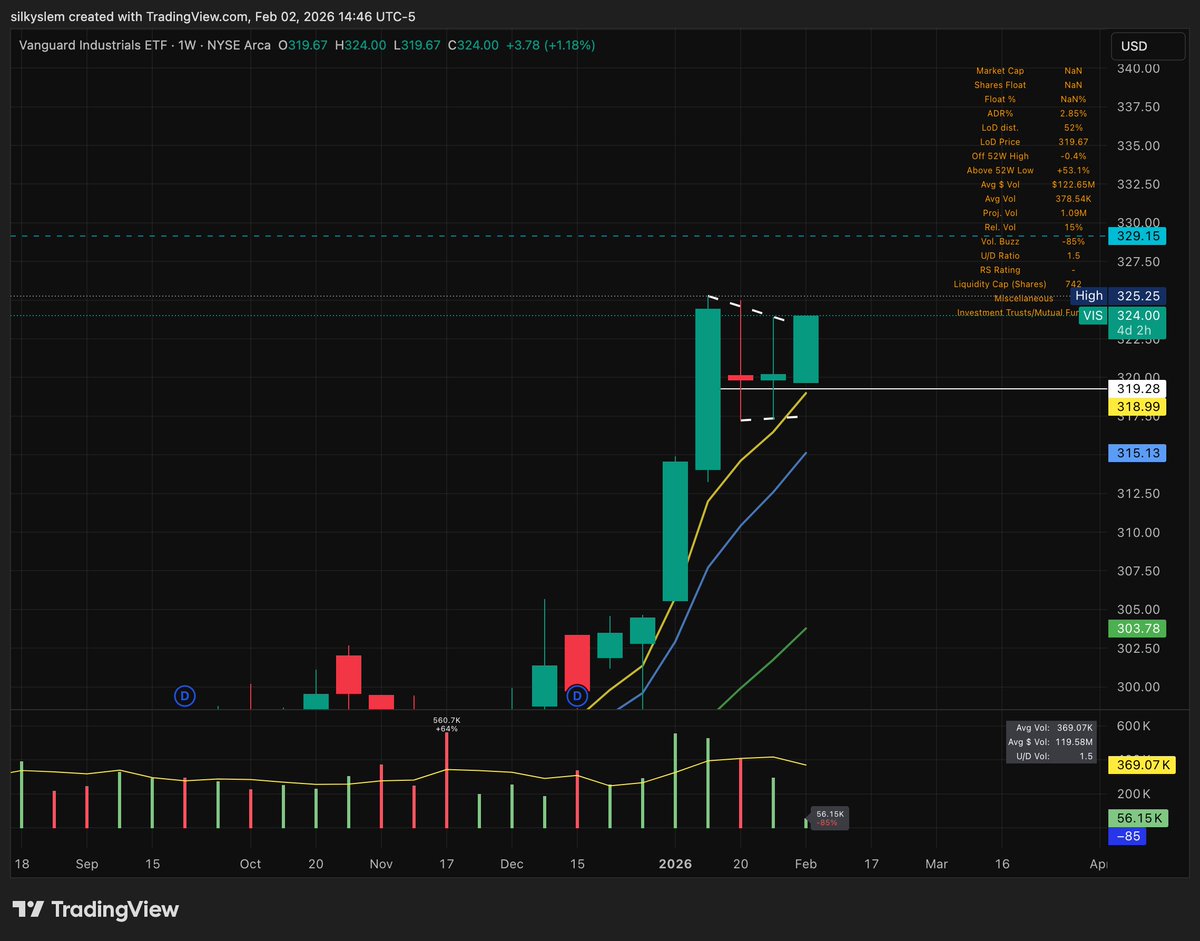The width and height of the screenshot is (1200, 941).
Task: Click the Oct label on time axis
Action: [250, 863]
